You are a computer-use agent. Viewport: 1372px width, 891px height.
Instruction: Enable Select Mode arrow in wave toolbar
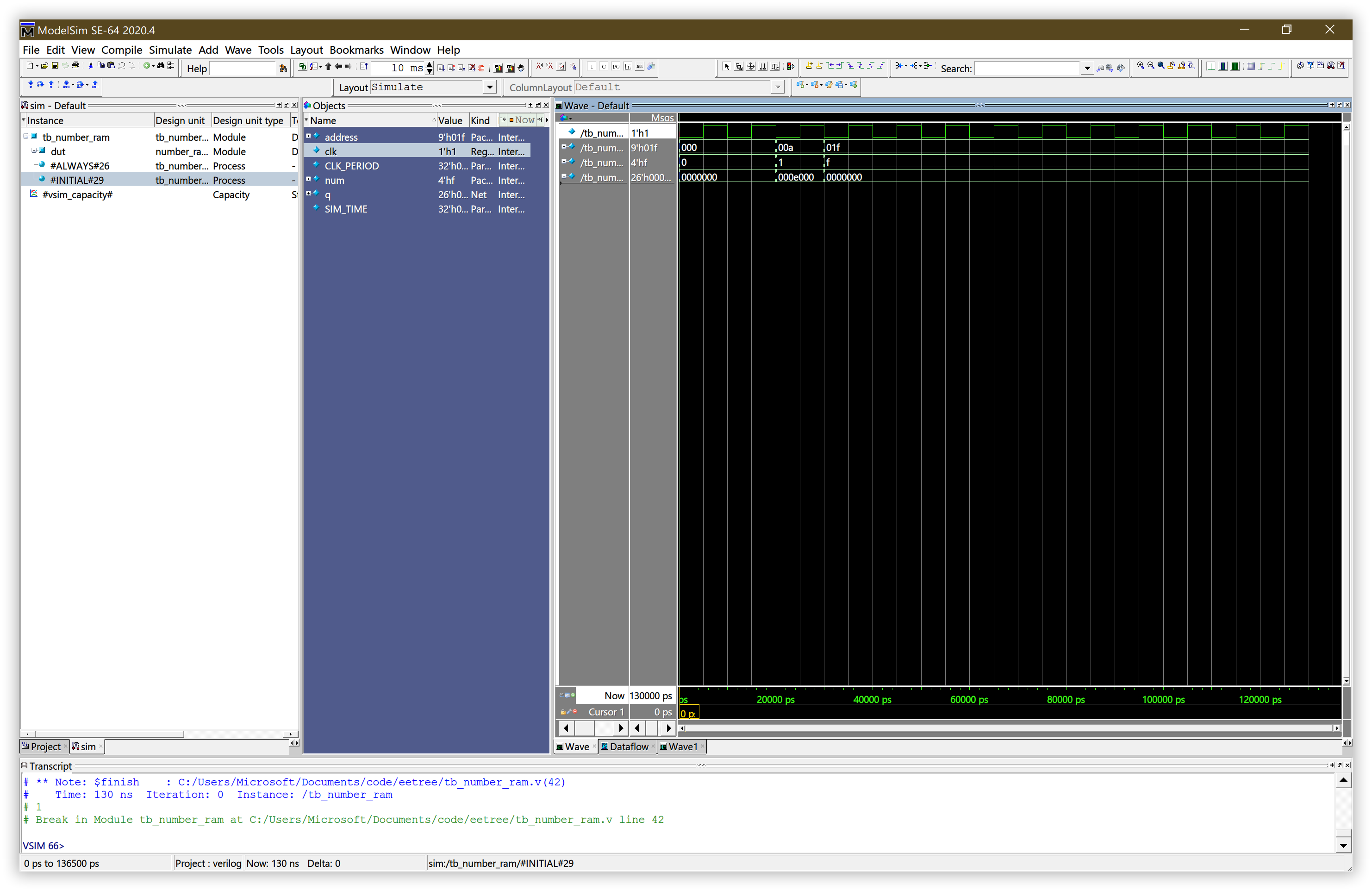pyautogui.click(x=727, y=67)
